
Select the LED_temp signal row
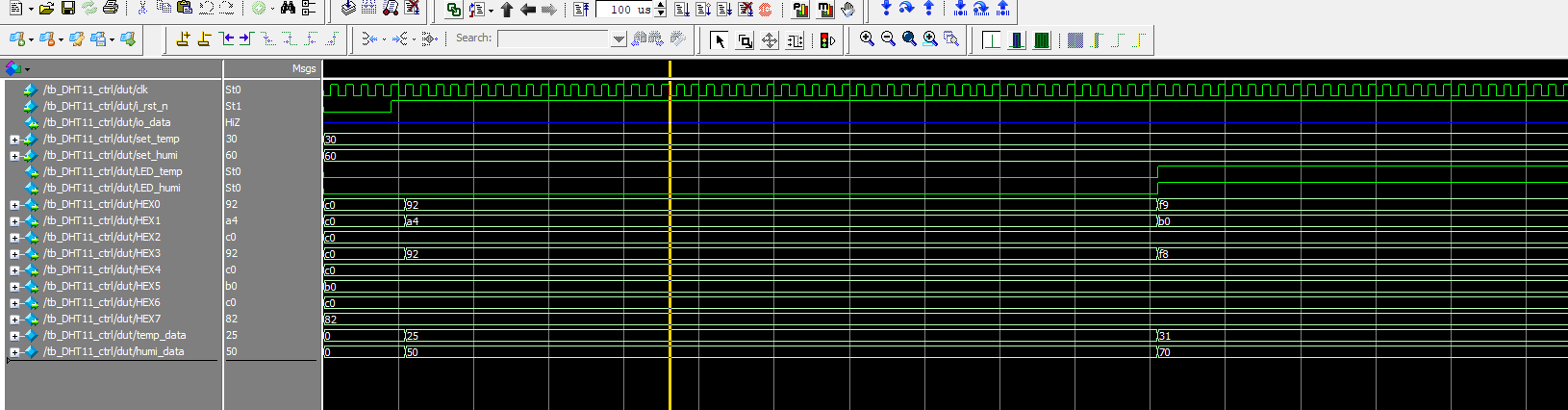pyautogui.click(x=113, y=171)
